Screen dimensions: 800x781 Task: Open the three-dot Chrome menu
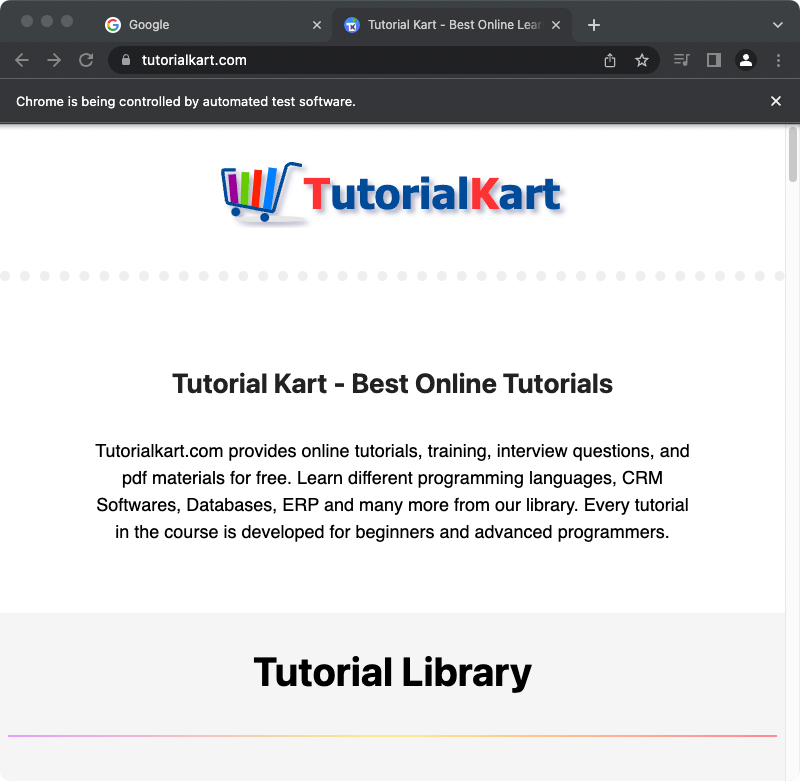(778, 60)
